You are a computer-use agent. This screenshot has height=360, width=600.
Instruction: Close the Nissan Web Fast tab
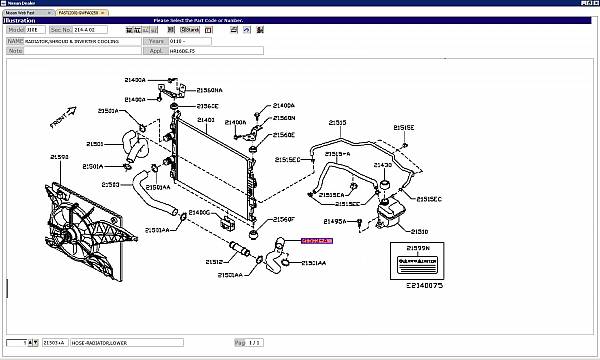tap(49, 13)
